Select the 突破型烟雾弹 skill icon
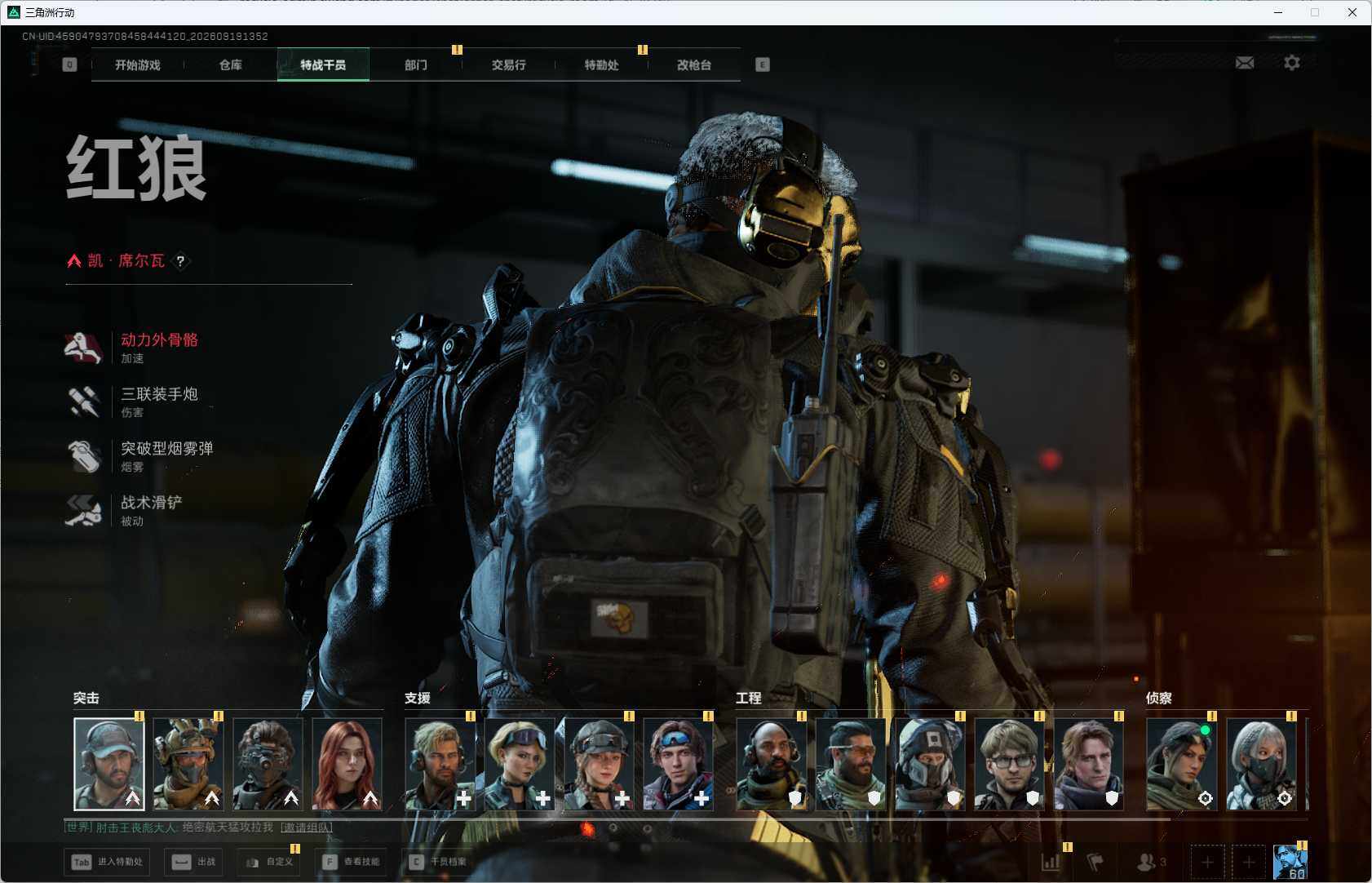 (x=83, y=456)
